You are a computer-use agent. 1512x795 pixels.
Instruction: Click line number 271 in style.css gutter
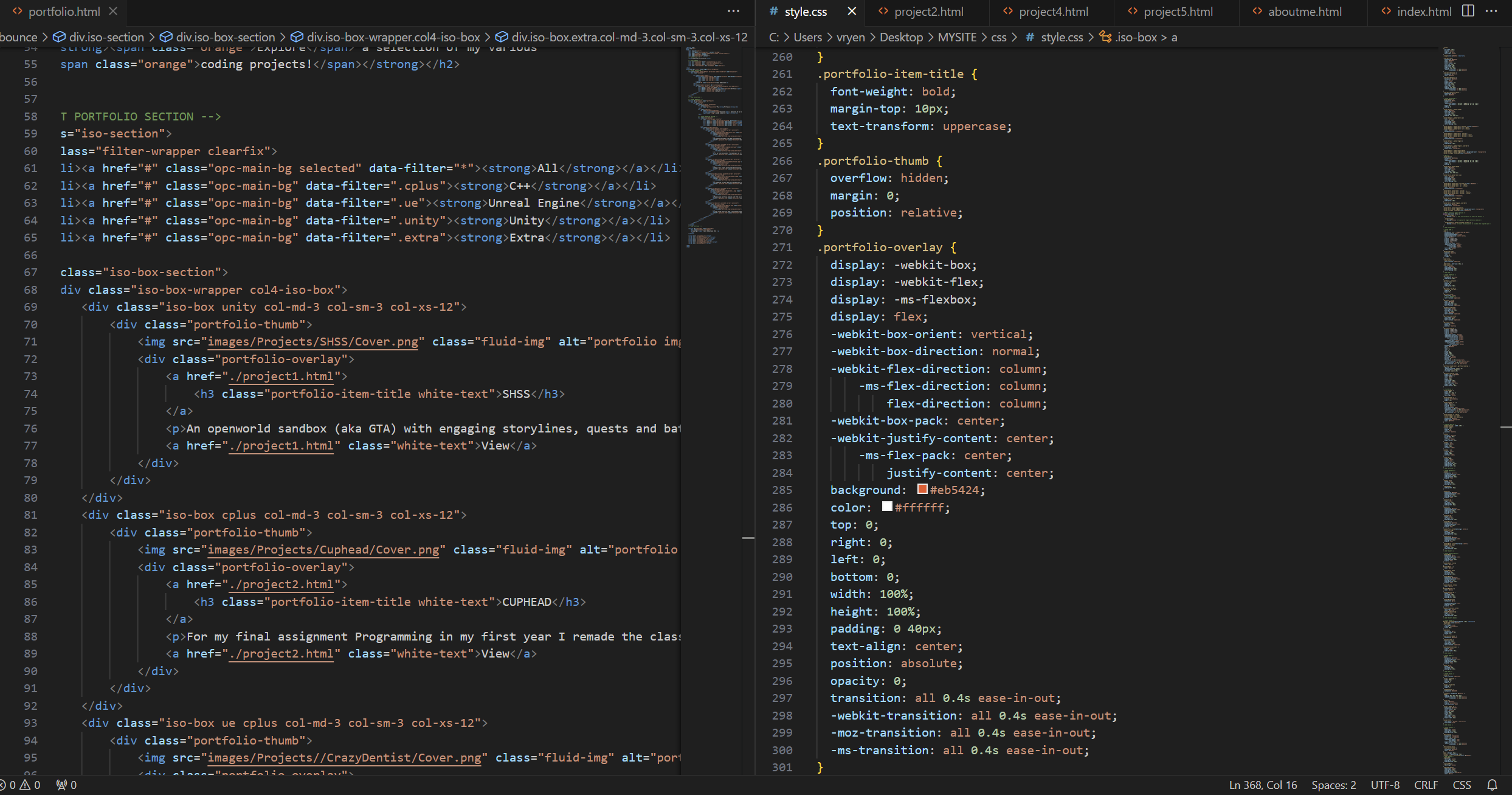tap(782, 248)
